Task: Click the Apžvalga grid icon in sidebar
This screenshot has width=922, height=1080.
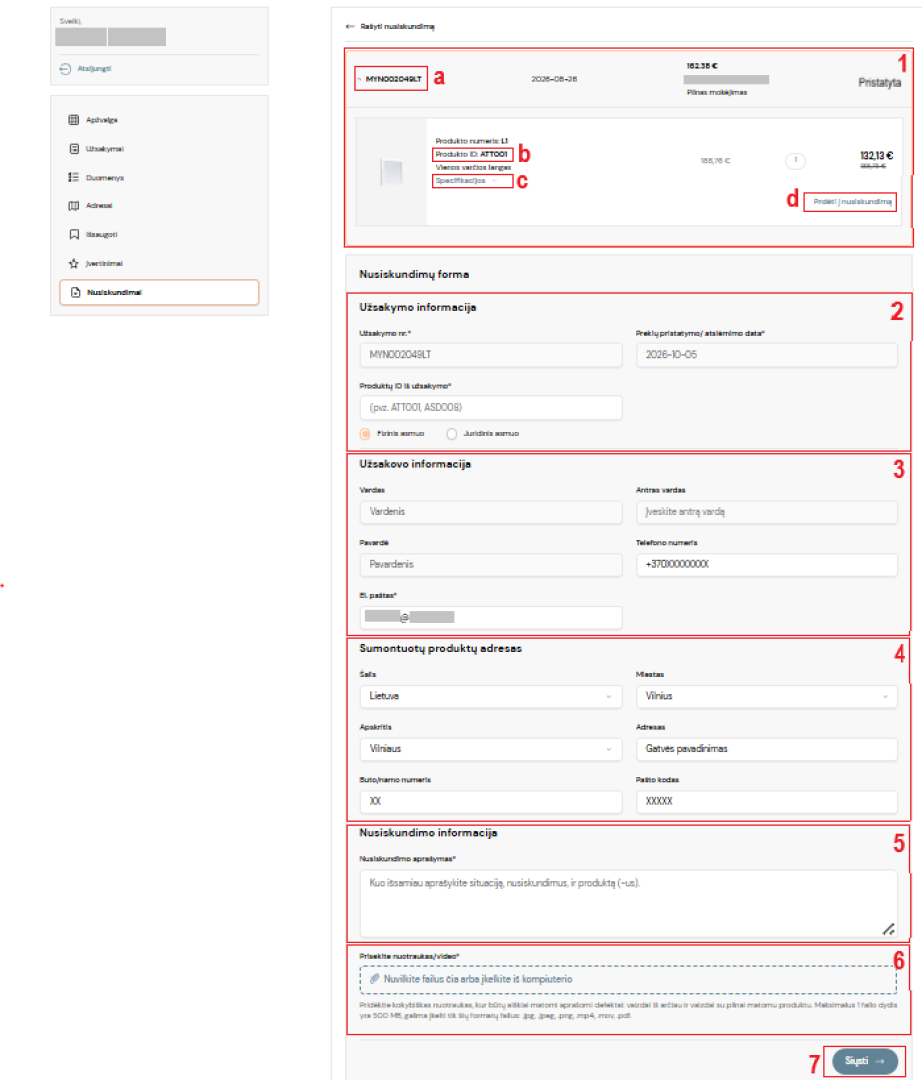Action: coord(74,120)
